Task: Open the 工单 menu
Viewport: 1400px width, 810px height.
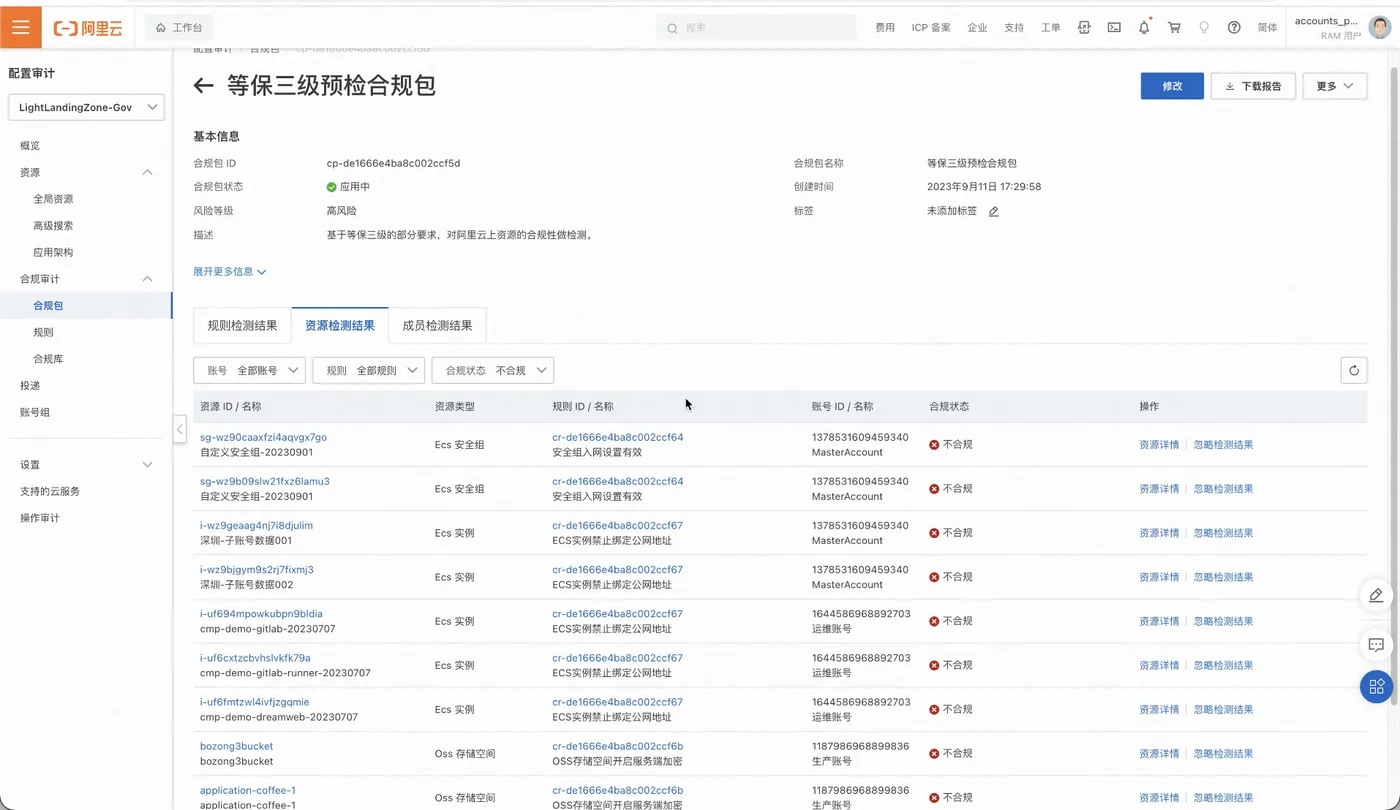Action: click(1050, 28)
